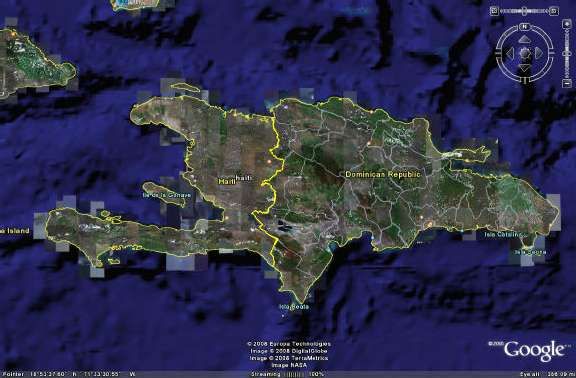Click the Google logo watermark

(x=533, y=351)
